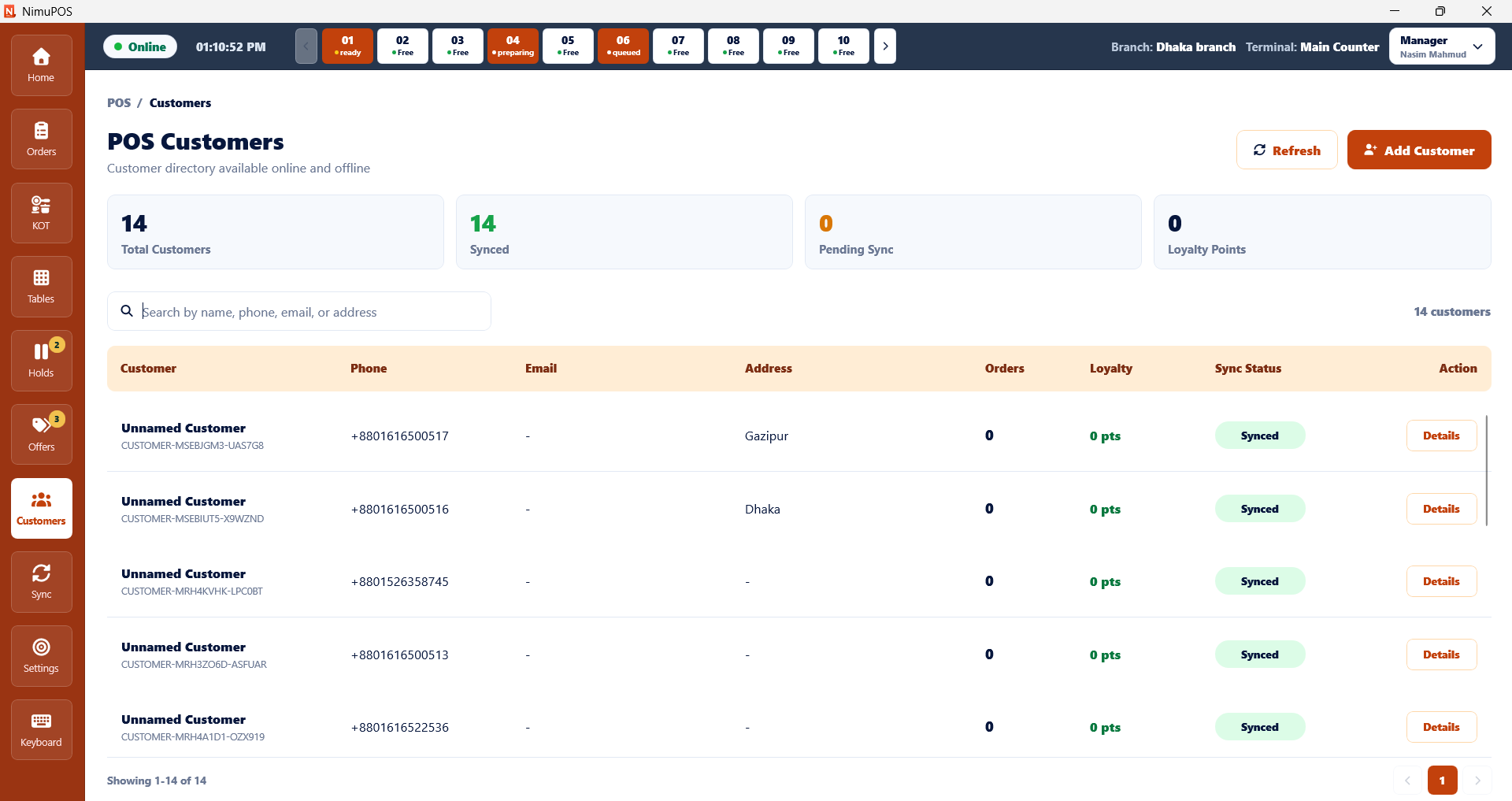Open Details for phone +8801616522536
This screenshot has height=801, width=1512.
pyautogui.click(x=1441, y=727)
